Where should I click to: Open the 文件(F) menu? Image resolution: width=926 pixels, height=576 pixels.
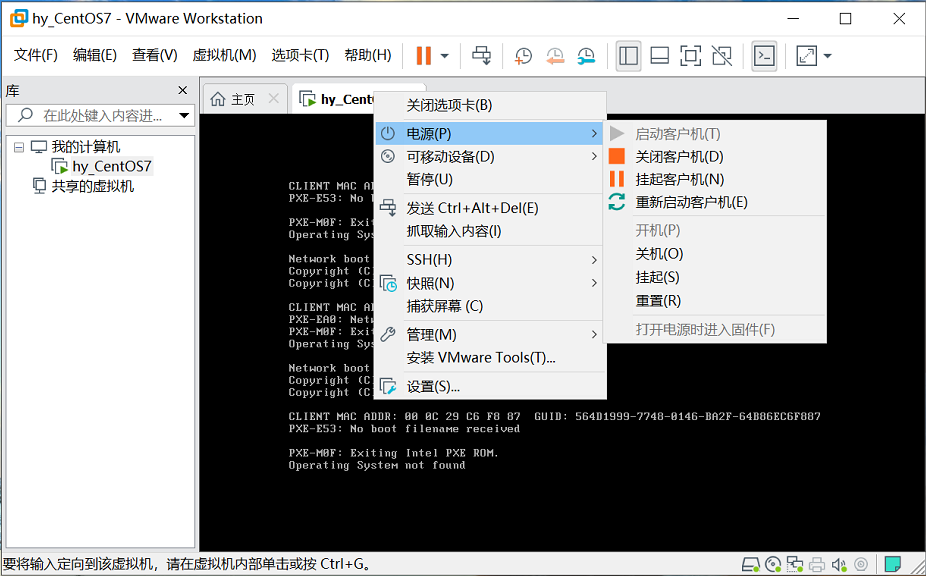[35, 55]
